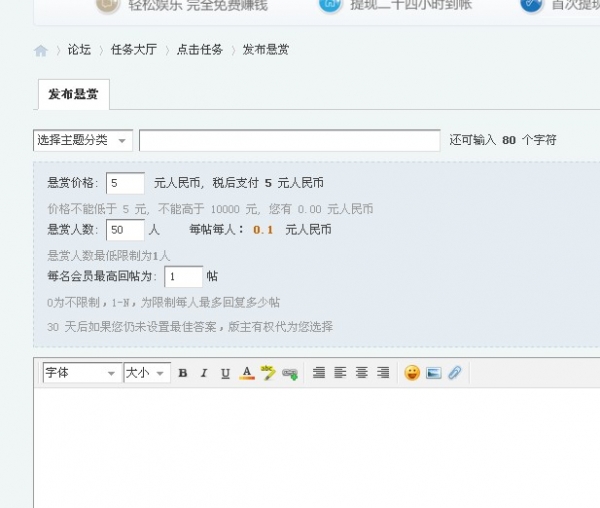Image resolution: width=600 pixels, height=508 pixels.
Task: Insert a smiley emoticon
Action: (412, 373)
